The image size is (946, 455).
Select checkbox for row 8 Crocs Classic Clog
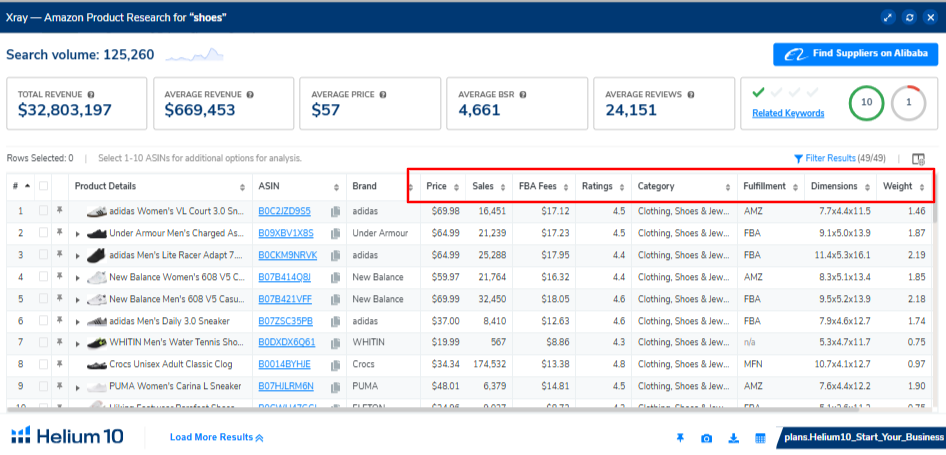pyautogui.click(x=43, y=364)
